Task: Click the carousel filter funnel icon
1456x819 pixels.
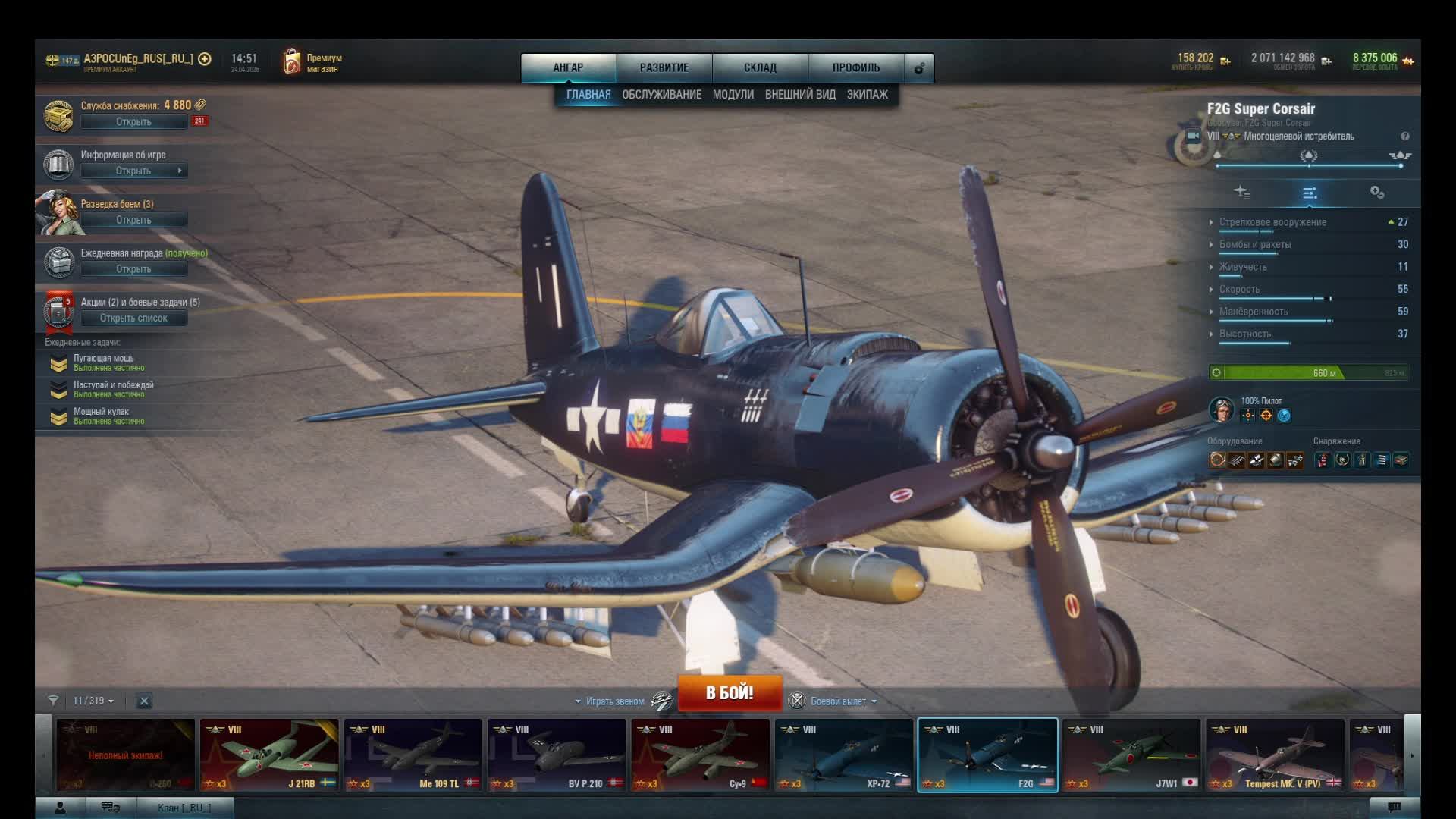Action: 53,701
